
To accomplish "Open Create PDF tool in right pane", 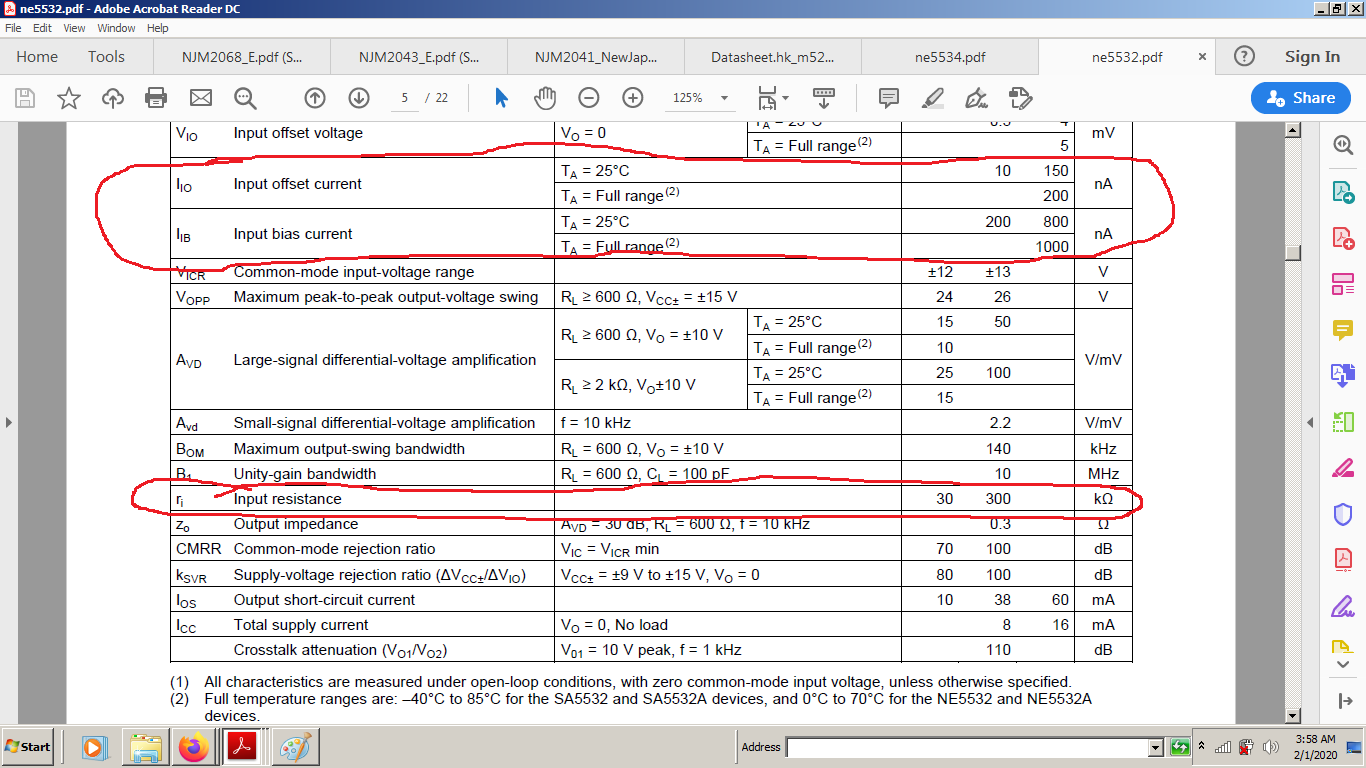I will (1342, 238).
